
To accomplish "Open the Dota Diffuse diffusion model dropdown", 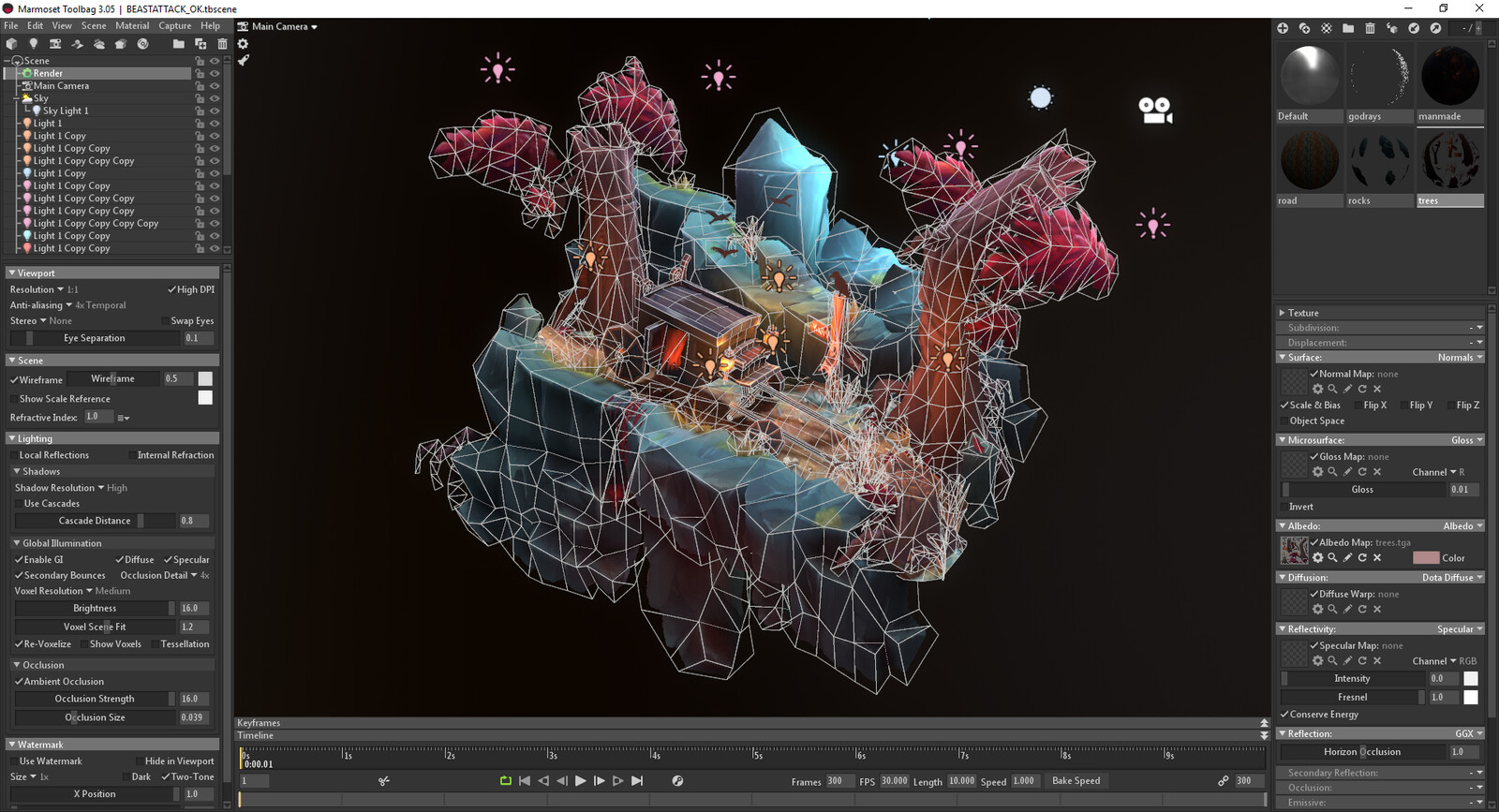I will [1452, 578].
